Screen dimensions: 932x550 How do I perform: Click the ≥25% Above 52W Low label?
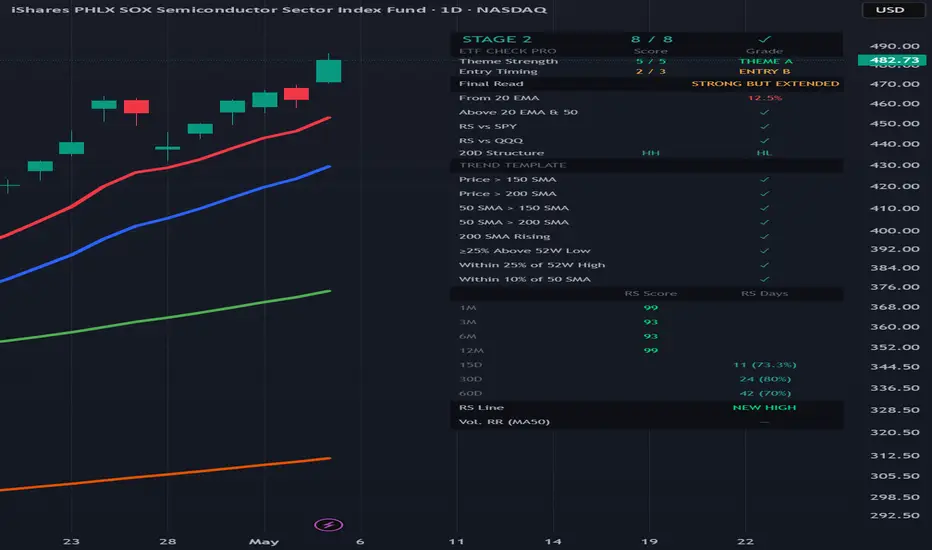[524, 251]
